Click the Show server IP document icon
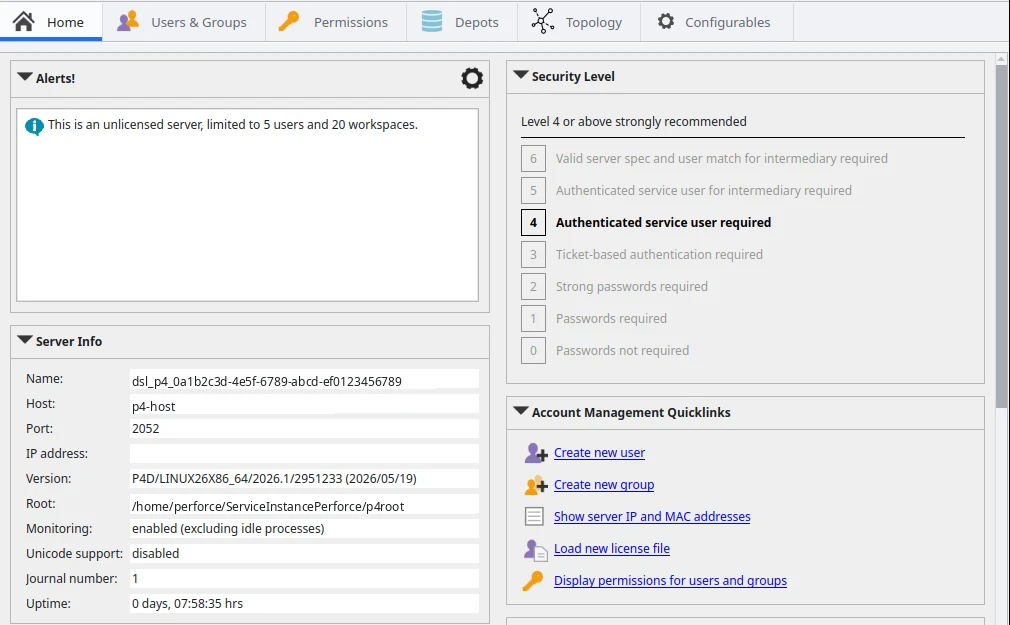The width and height of the screenshot is (1010, 625). point(534,517)
